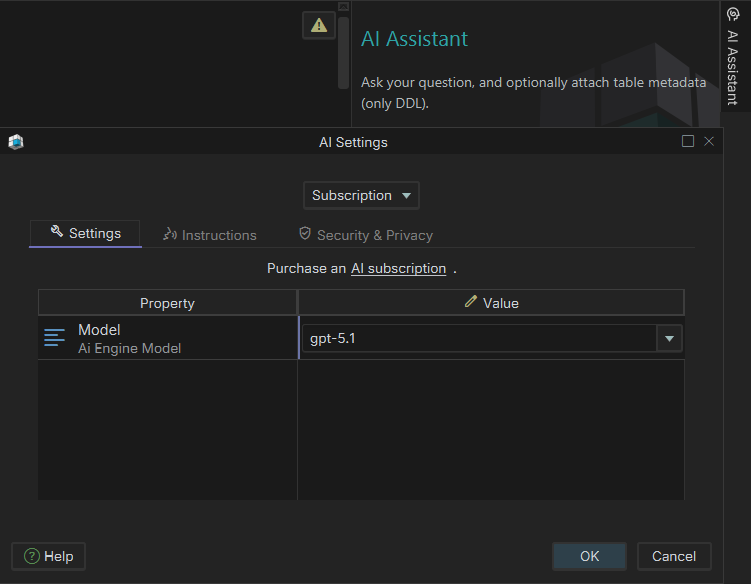Dismiss the dialog with Cancel
The width and height of the screenshot is (751, 584).
click(x=674, y=556)
